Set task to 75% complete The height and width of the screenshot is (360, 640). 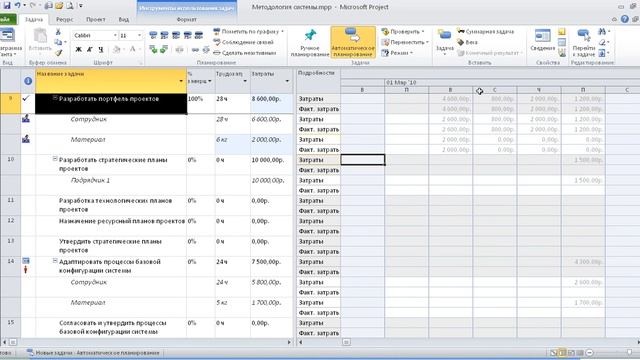pyautogui.click(x=187, y=36)
